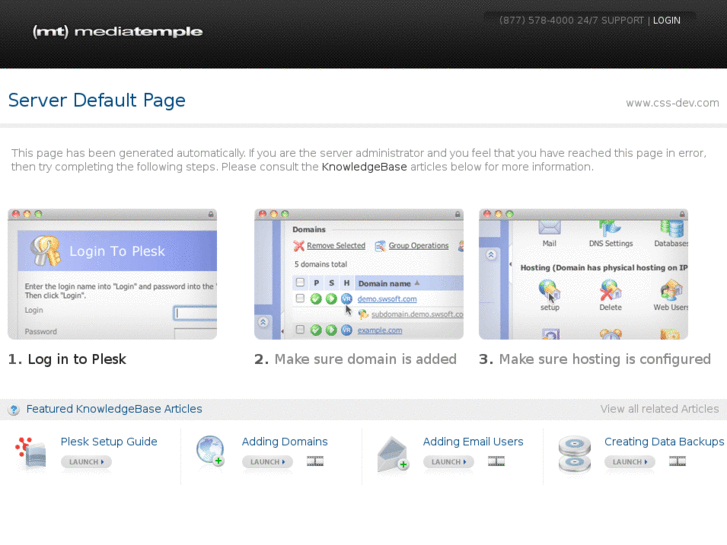Click the www.css-dev.com domain text
The image size is (727, 545).
click(672, 103)
